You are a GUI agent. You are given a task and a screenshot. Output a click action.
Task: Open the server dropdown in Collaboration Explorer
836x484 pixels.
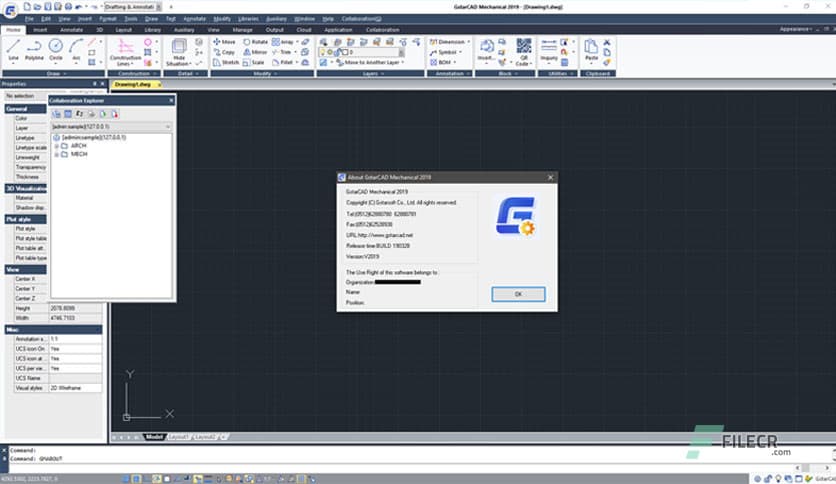168,127
